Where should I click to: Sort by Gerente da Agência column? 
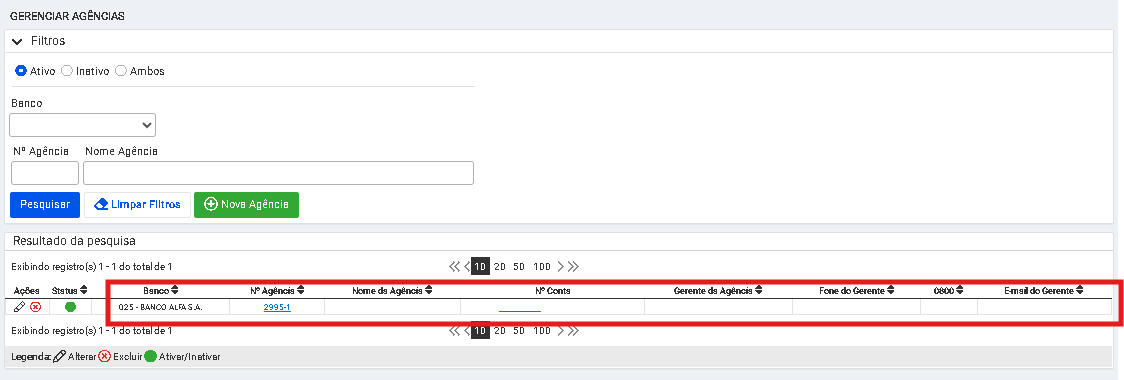(x=758, y=290)
